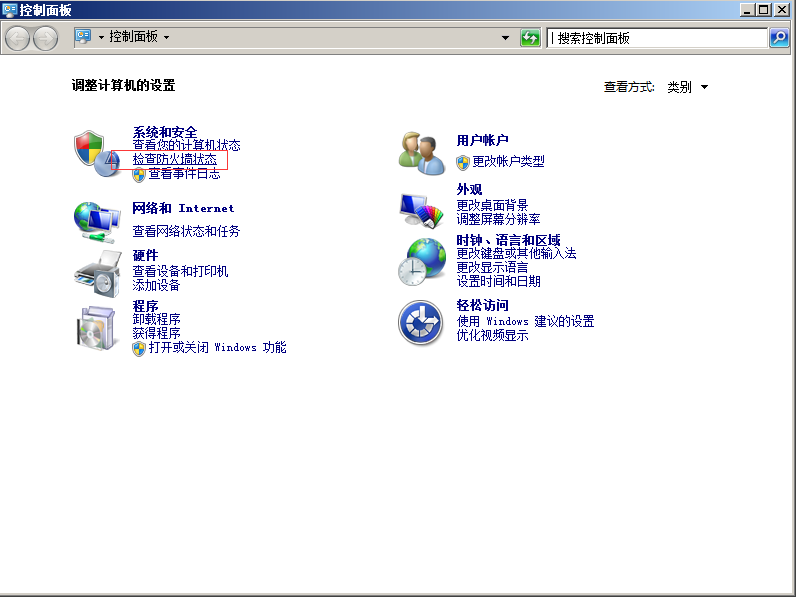Open the 外观 monitor icon
This screenshot has height=597, width=796.
422,209
